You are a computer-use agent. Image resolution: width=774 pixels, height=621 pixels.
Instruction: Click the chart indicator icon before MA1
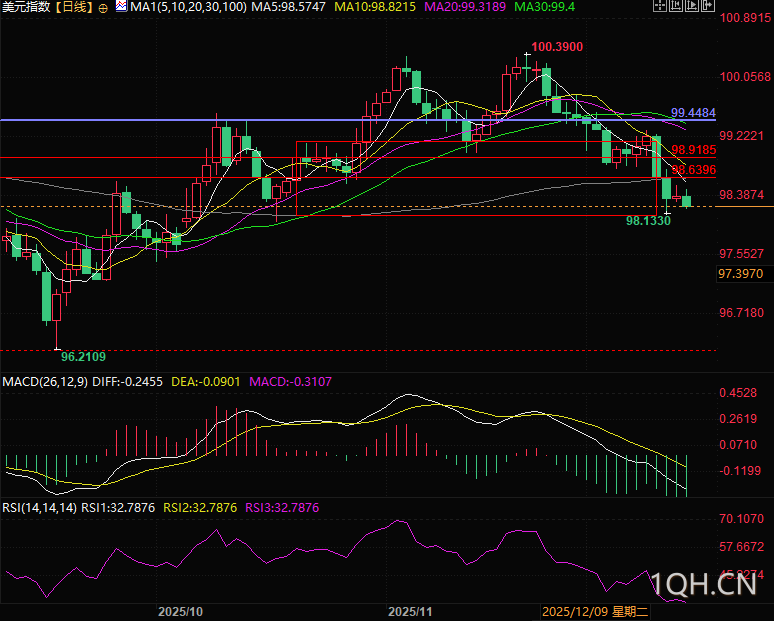coord(122,7)
